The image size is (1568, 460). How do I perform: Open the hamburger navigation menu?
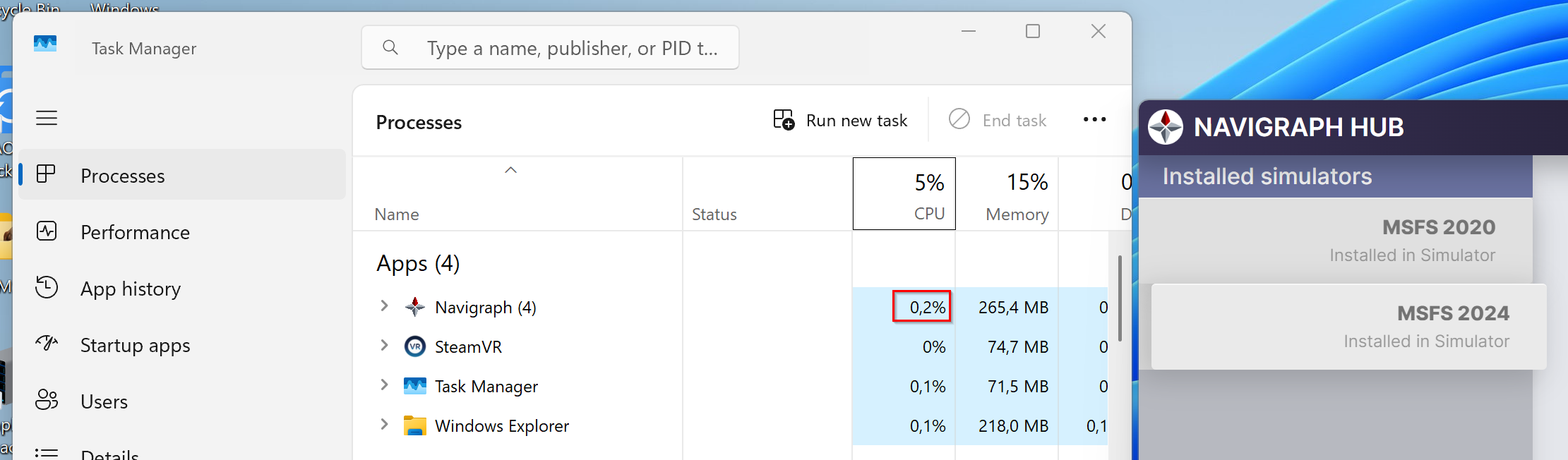(x=47, y=118)
